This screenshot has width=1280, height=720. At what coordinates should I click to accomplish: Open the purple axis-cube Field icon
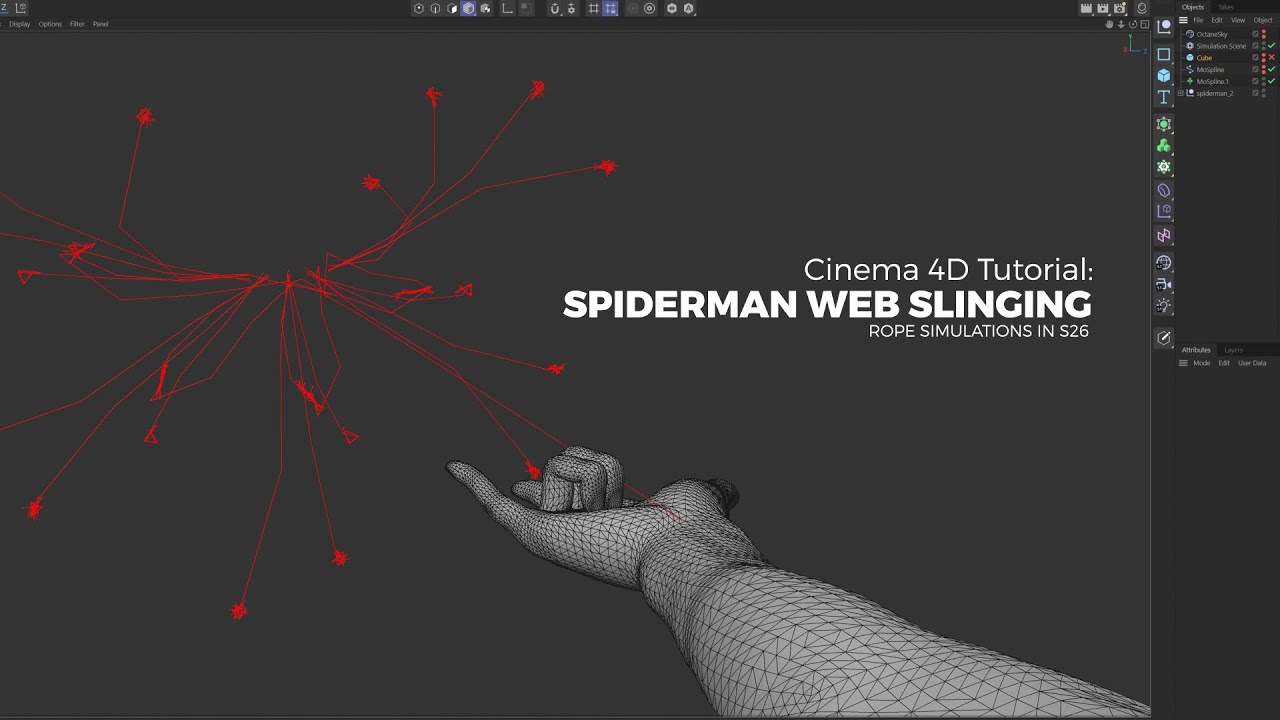click(1164, 212)
